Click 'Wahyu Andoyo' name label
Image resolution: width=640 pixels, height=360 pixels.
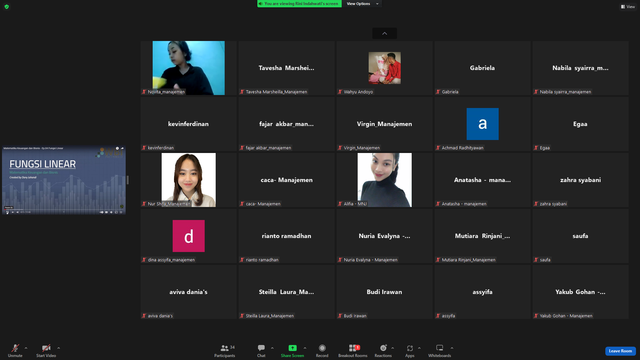point(358,92)
